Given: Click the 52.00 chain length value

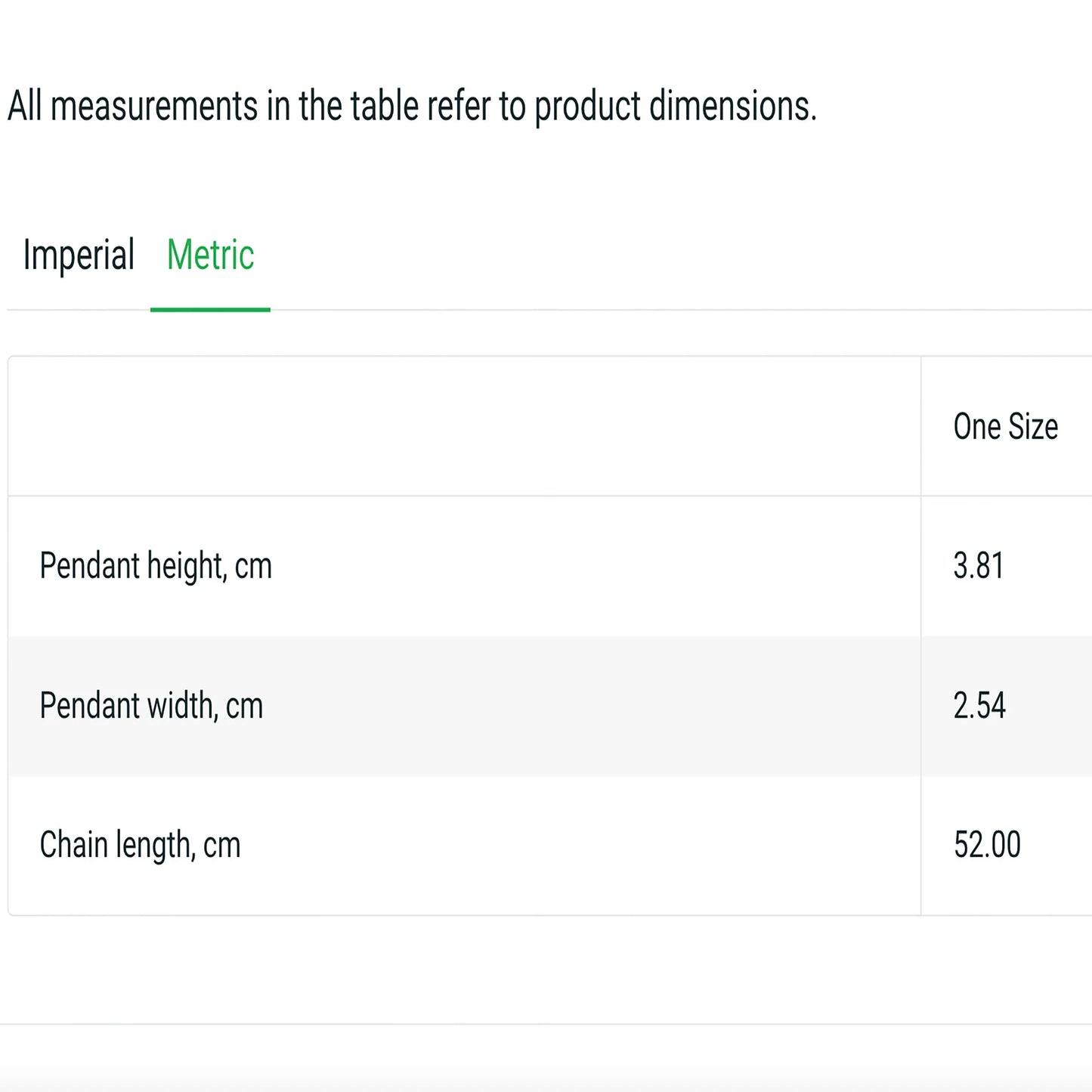Looking at the screenshot, I should point(987,845).
